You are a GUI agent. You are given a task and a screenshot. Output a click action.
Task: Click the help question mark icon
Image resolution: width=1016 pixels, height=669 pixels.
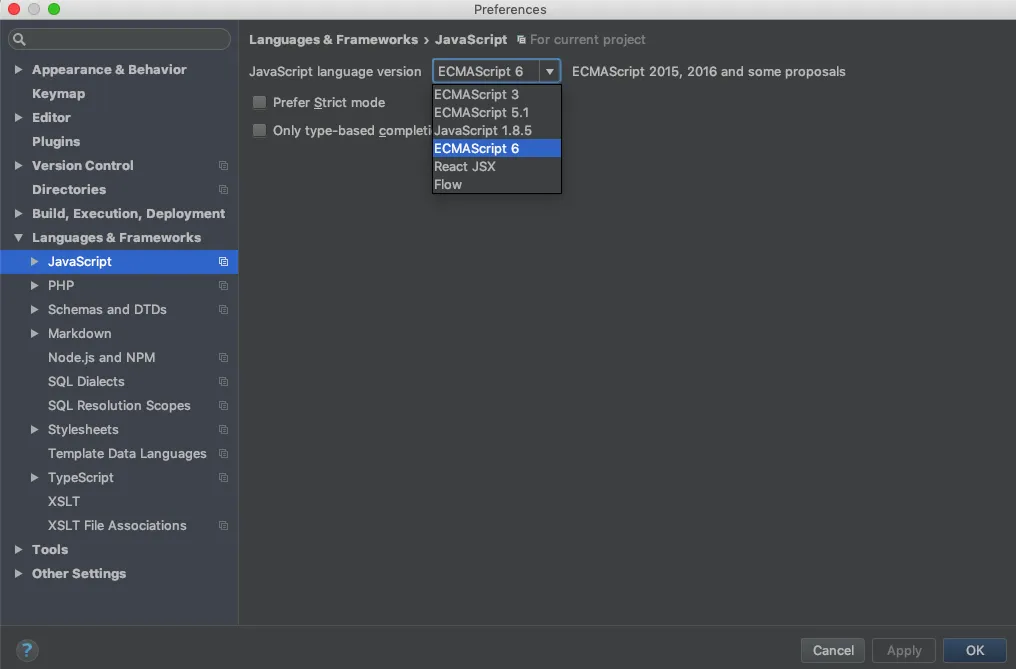click(27, 650)
